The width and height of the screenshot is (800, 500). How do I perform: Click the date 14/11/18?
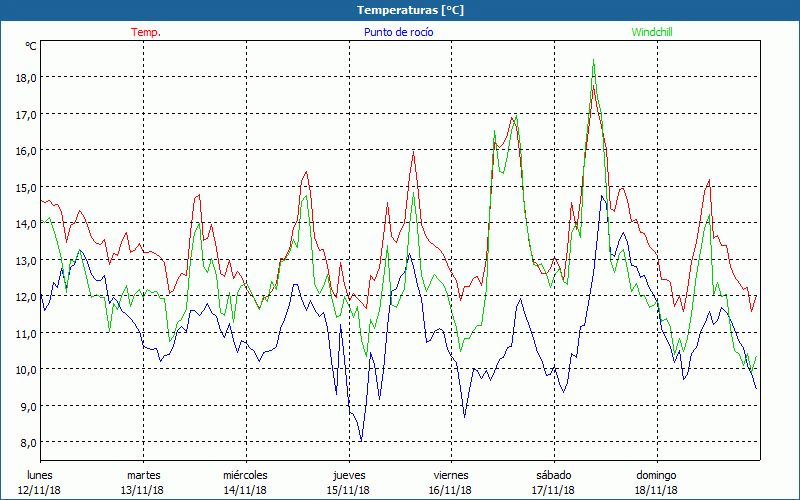(245, 490)
